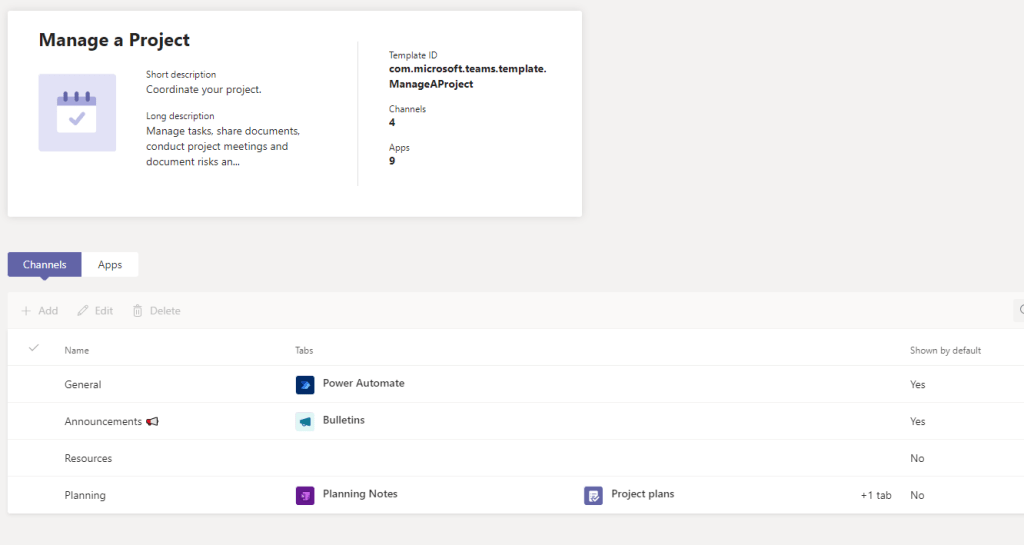Expand the "+1 tab" indicator in Planning row
This screenshot has width=1024, height=545.
click(875, 495)
